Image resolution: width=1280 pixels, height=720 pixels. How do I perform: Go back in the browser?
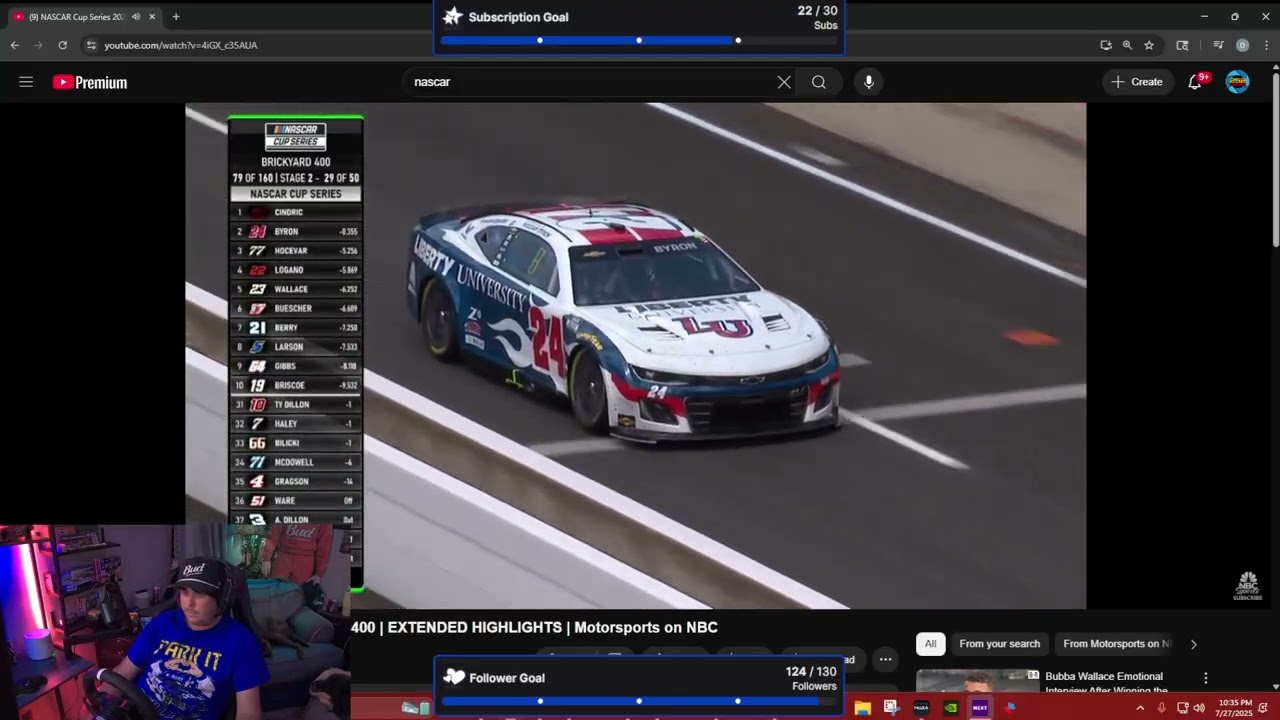[14, 45]
